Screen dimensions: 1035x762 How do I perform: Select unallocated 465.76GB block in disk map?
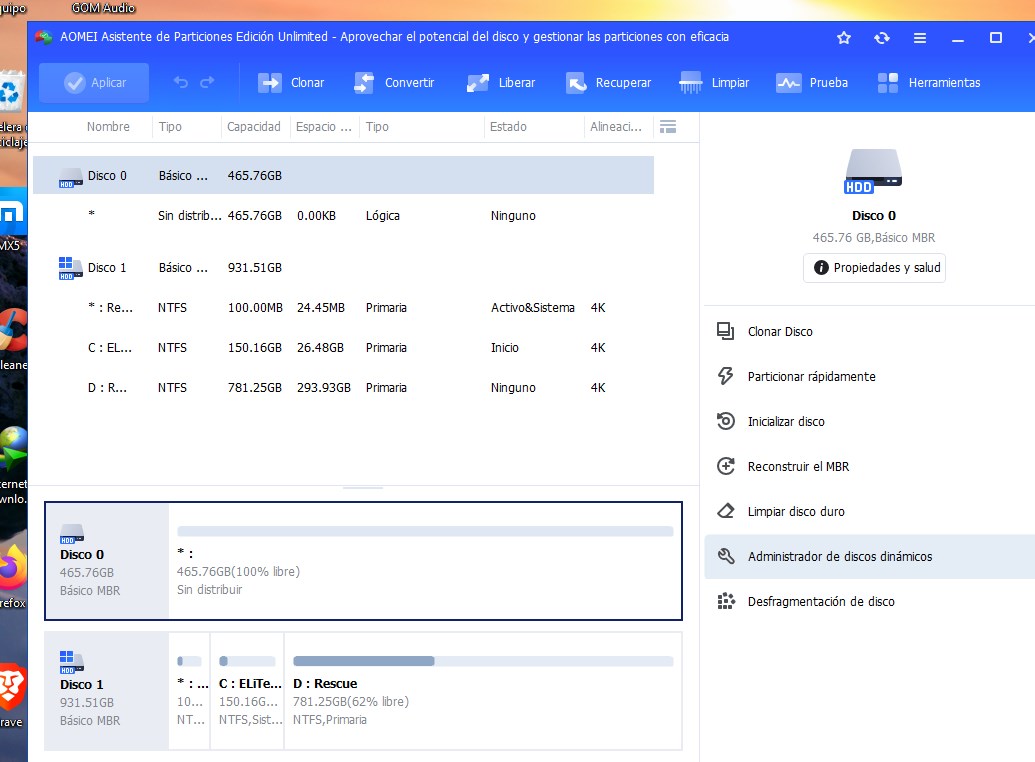click(x=425, y=561)
